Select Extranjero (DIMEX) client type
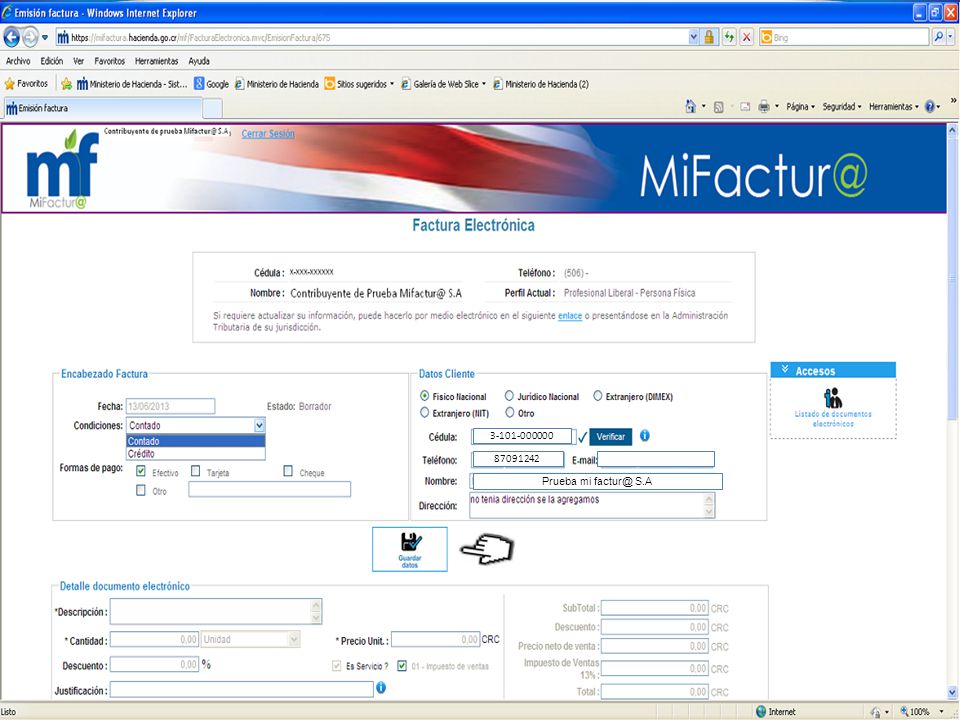Image resolution: width=960 pixels, height=720 pixels. tap(598, 396)
